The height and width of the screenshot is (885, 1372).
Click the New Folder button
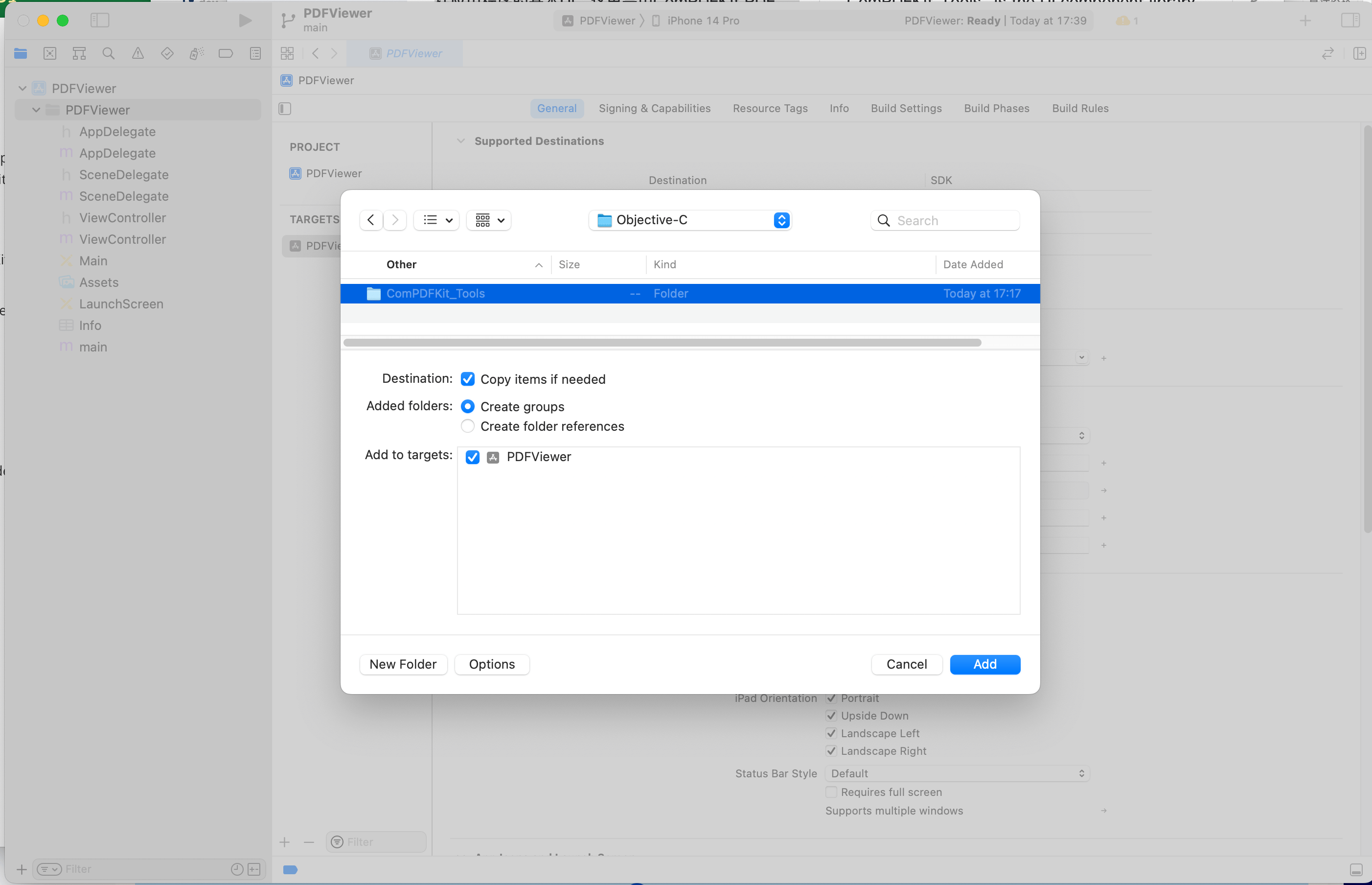coord(403,664)
